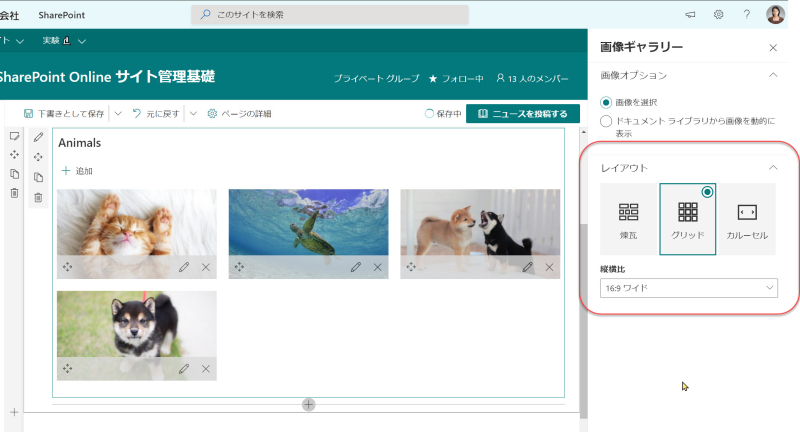Click the megaphone icon in the header
Image resolution: width=800 pixels, height=432 pixels.
[x=690, y=15]
